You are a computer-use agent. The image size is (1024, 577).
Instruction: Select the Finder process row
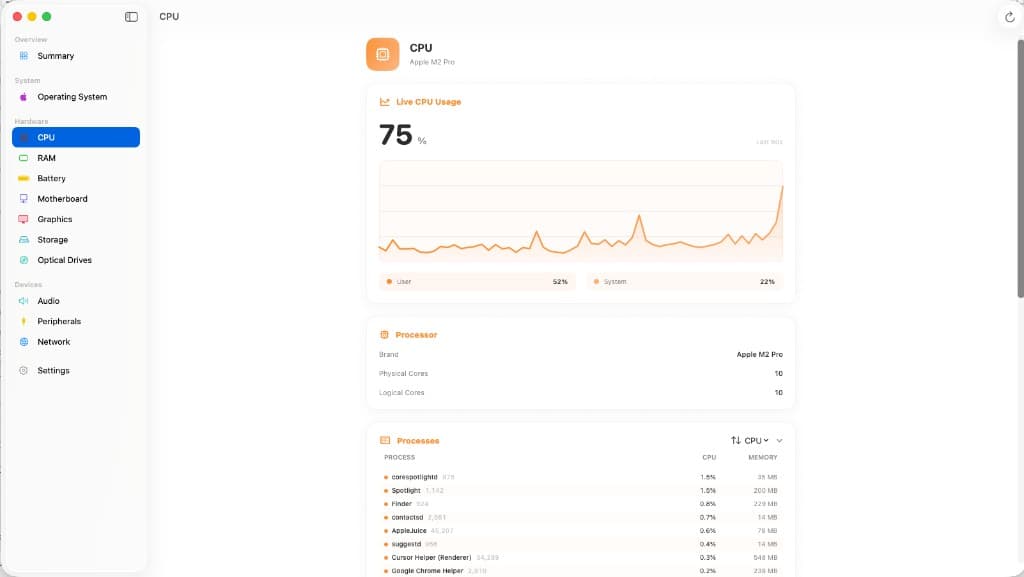tap(581, 504)
